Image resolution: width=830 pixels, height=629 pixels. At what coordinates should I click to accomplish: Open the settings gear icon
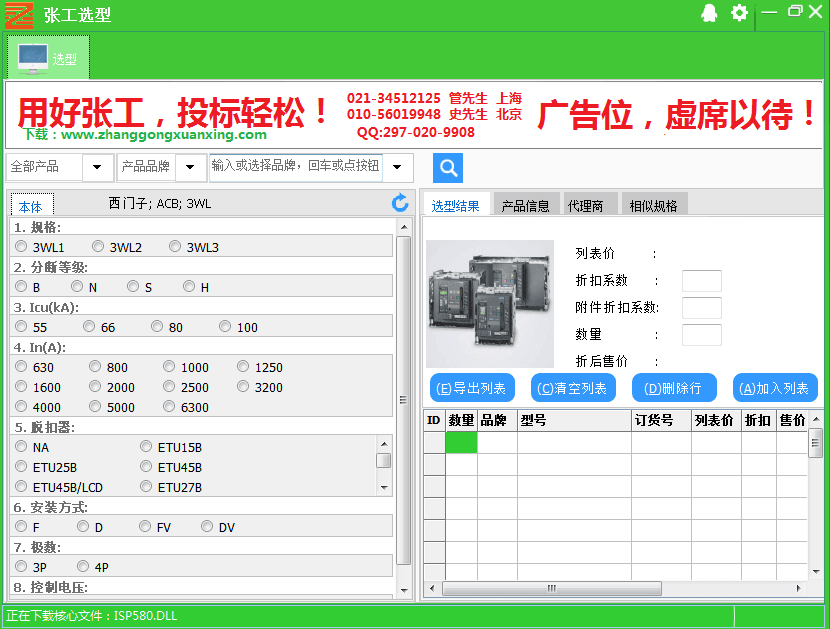point(739,13)
